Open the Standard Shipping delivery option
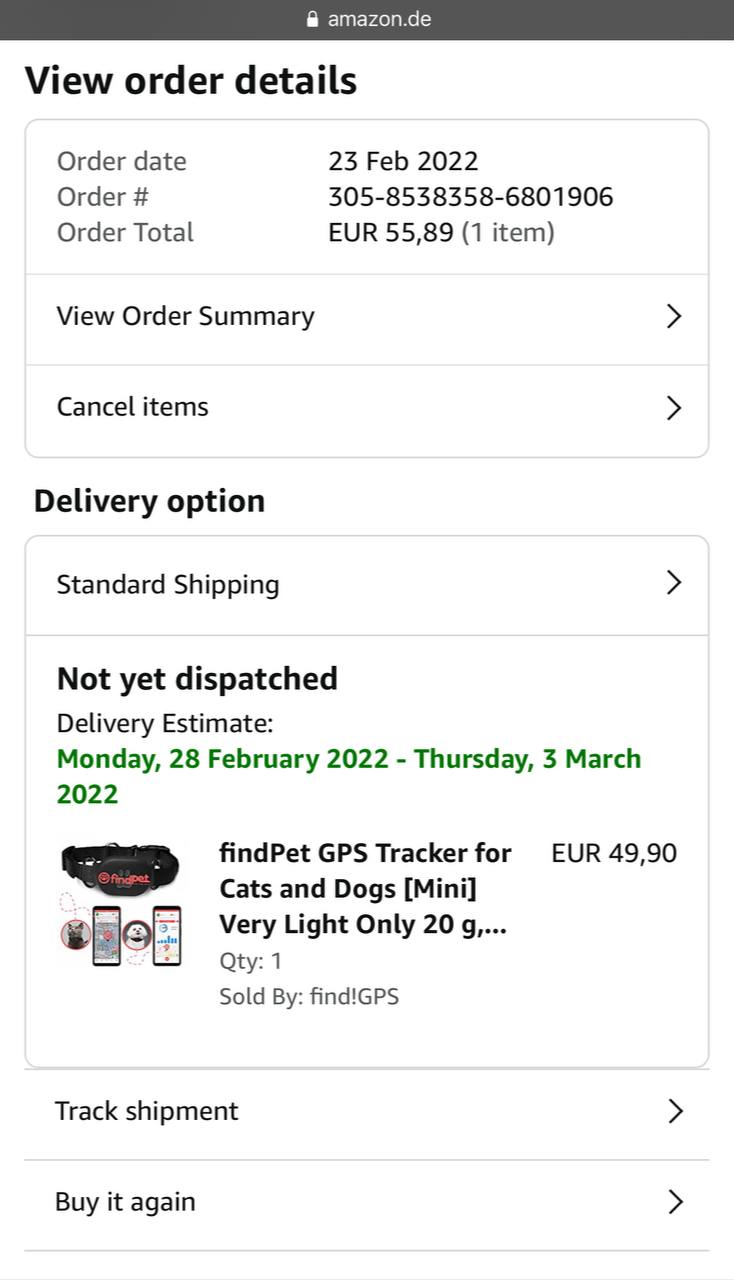The image size is (734, 1280). coord(367,585)
